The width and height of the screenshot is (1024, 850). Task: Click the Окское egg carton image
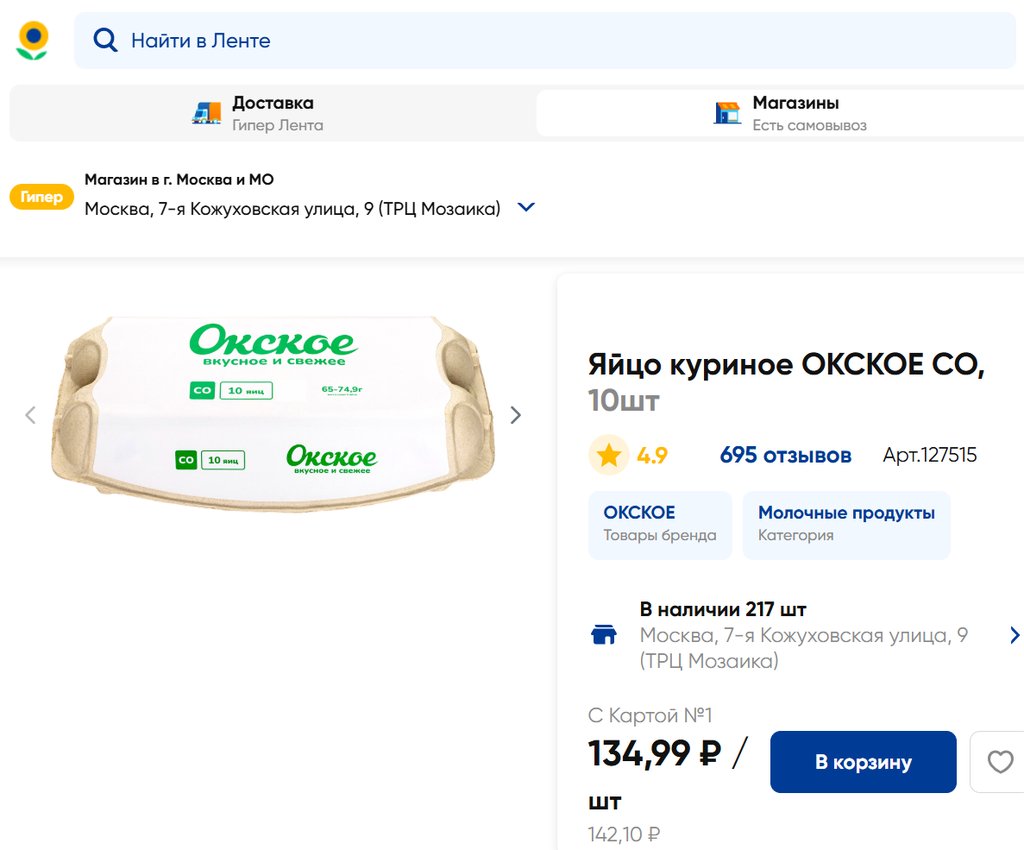coord(273,414)
